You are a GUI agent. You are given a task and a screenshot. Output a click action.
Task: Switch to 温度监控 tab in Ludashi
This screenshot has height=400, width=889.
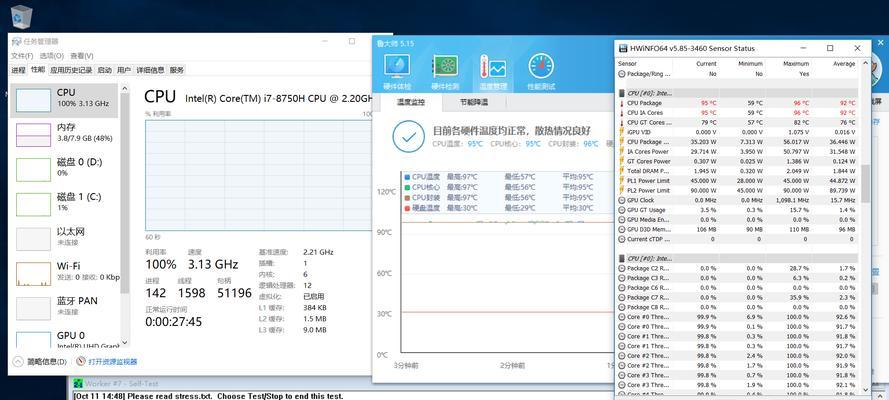(x=410, y=103)
